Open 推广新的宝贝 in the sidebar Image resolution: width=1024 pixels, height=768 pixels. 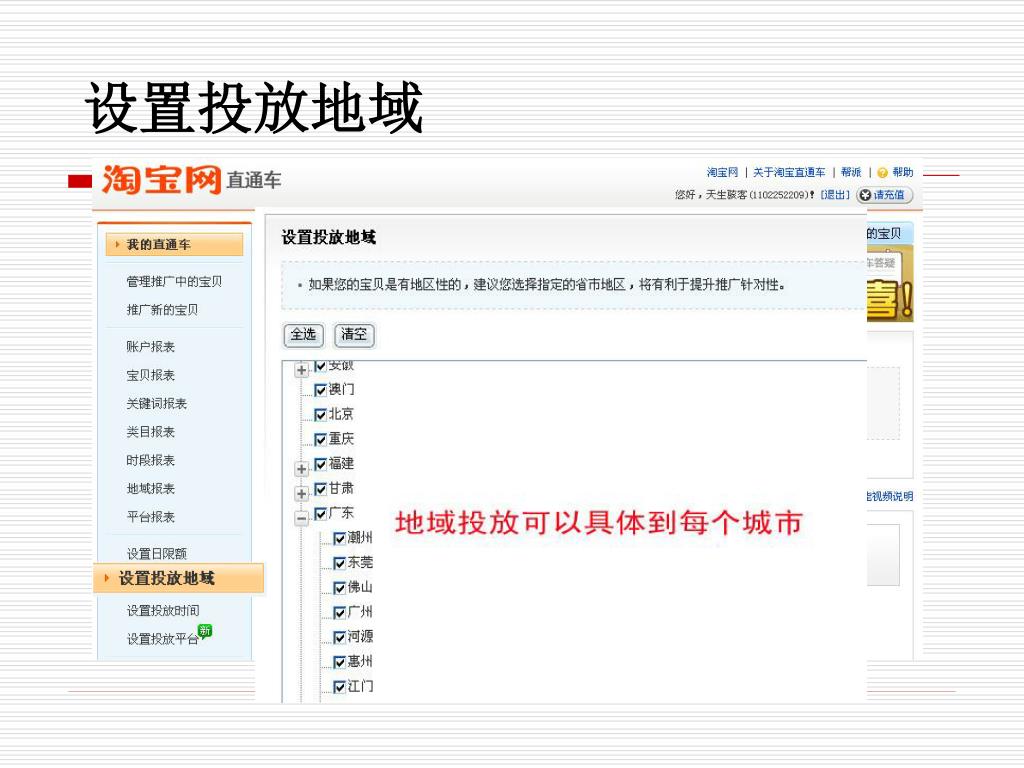pos(162,310)
